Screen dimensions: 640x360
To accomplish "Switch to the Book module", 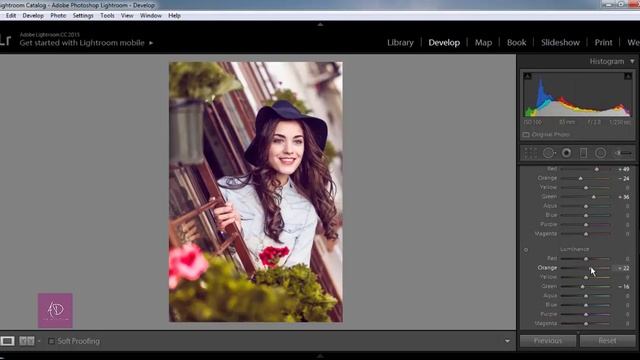I will (516, 42).
